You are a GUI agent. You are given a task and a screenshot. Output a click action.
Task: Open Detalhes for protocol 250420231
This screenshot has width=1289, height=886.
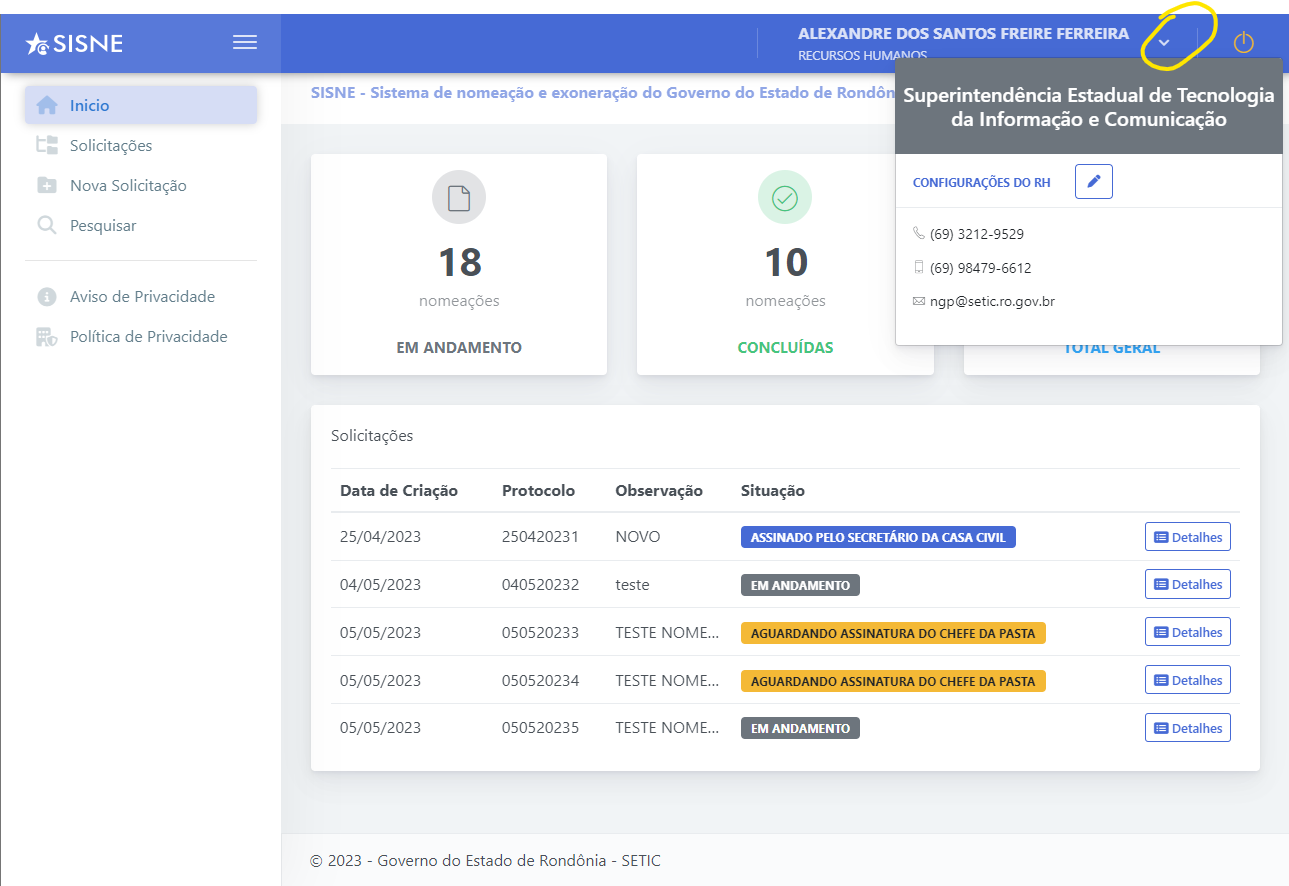coord(1188,537)
